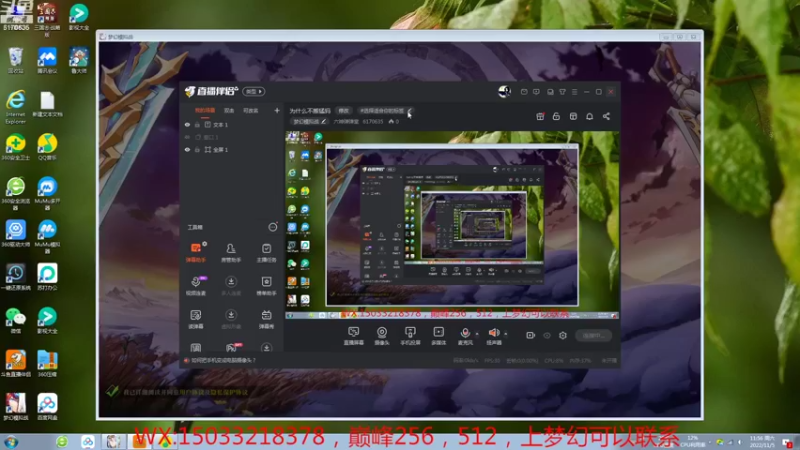Image resolution: width=800 pixels, height=450 pixels.
Task: Click the 连接中 connecting stream button
Action: (593, 335)
